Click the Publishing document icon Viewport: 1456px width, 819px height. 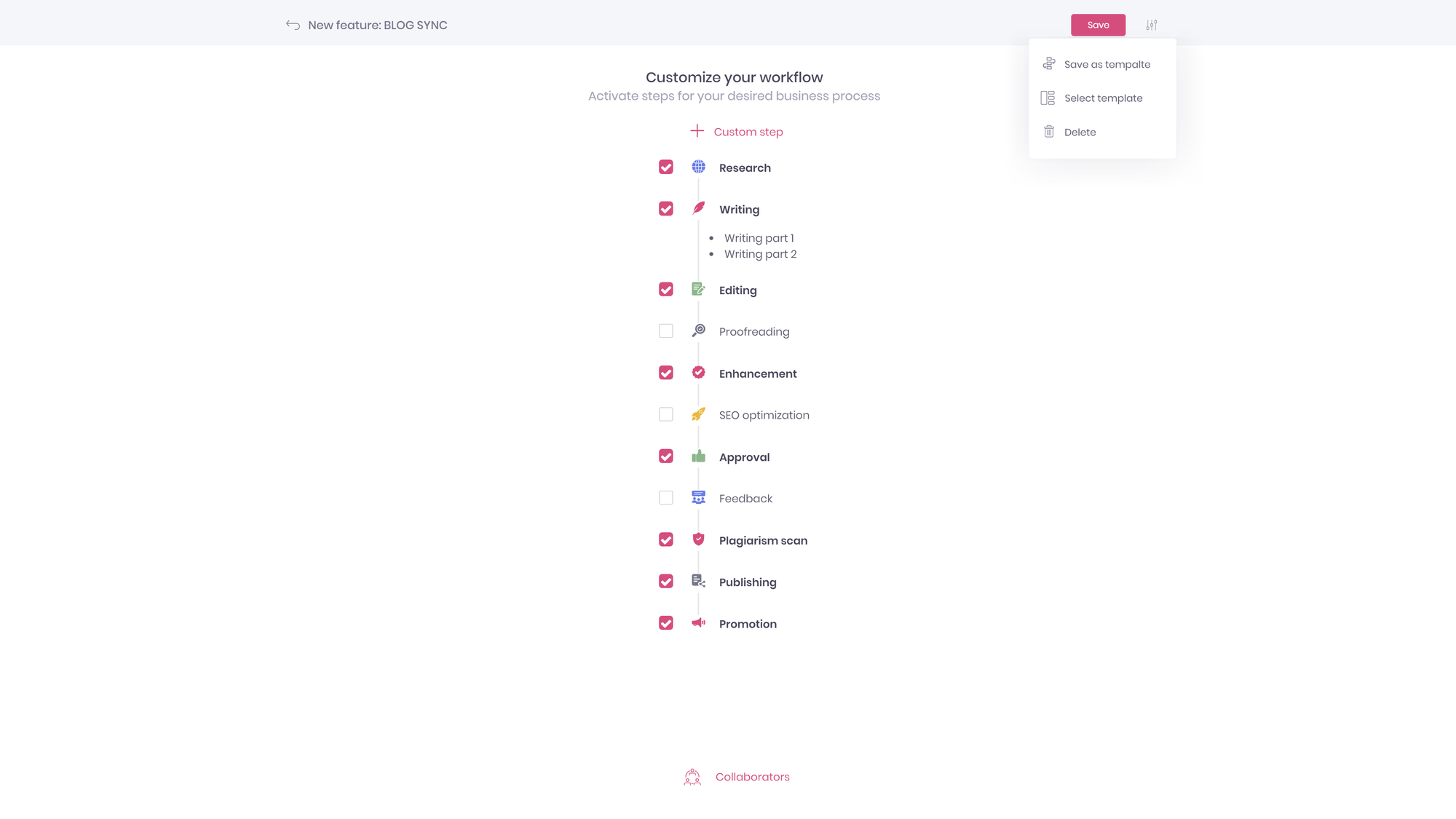click(698, 581)
